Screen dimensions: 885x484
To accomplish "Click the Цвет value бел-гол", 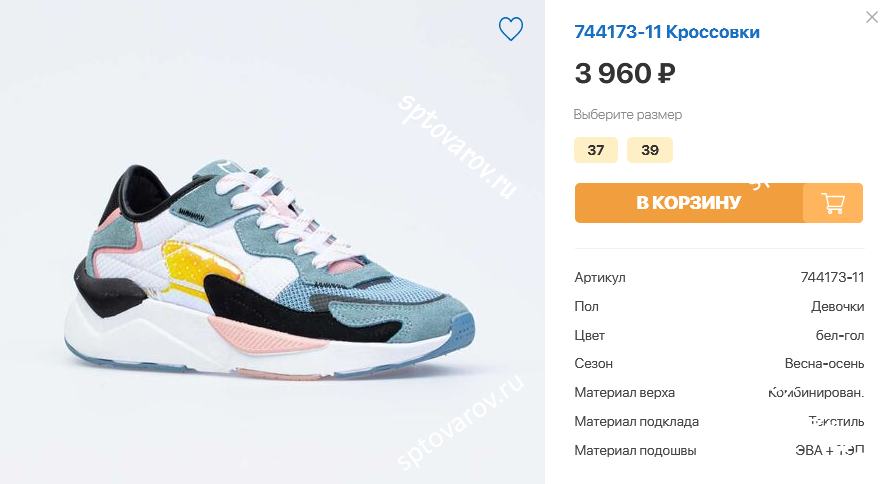I will pyautogui.click(x=840, y=336).
